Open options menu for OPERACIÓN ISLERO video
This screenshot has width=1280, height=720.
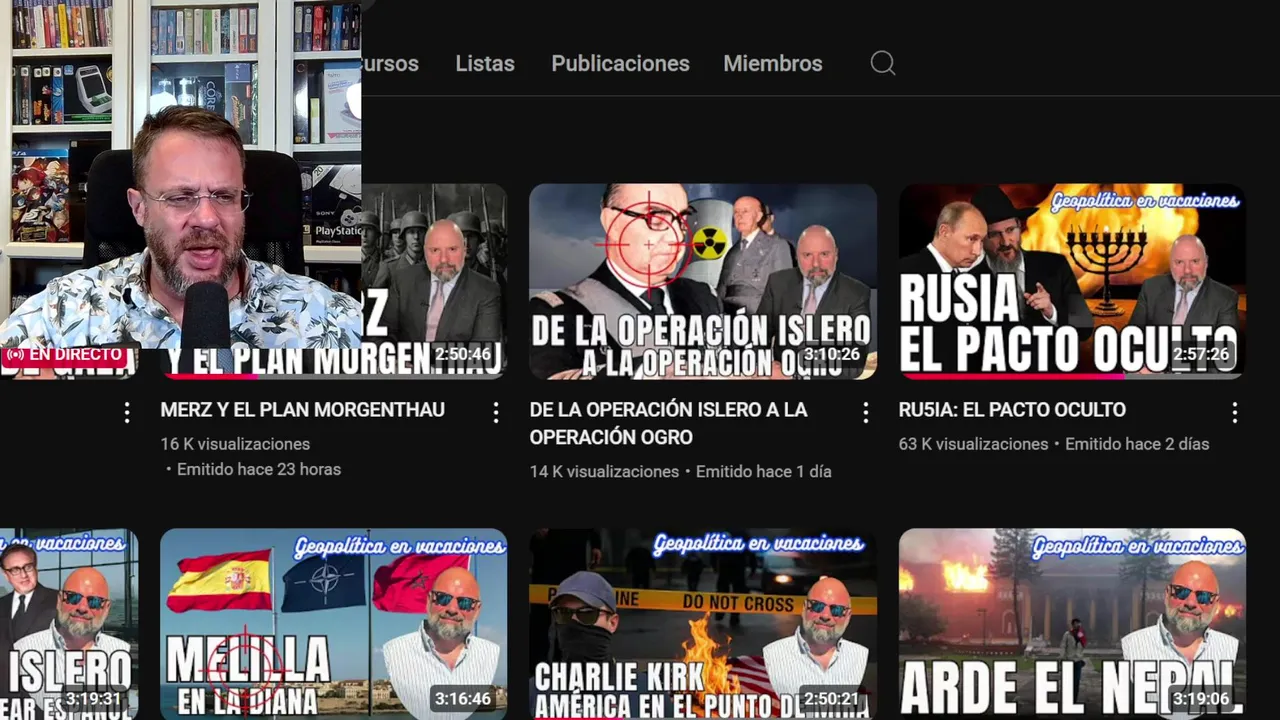coord(865,412)
